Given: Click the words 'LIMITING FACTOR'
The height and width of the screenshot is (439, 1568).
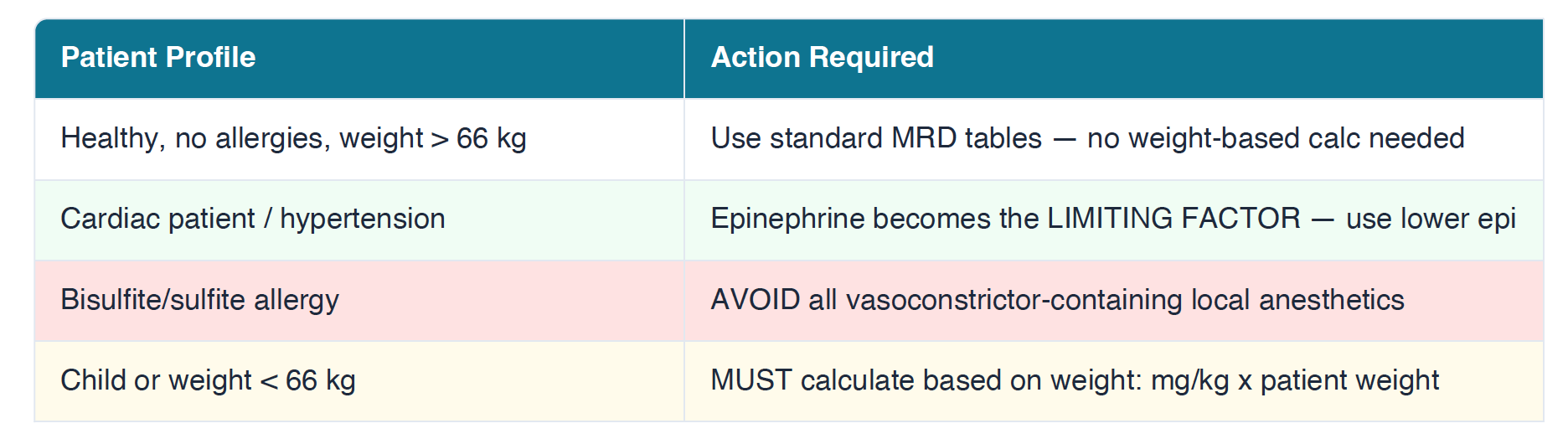Looking at the screenshot, I should tap(1173, 219).
